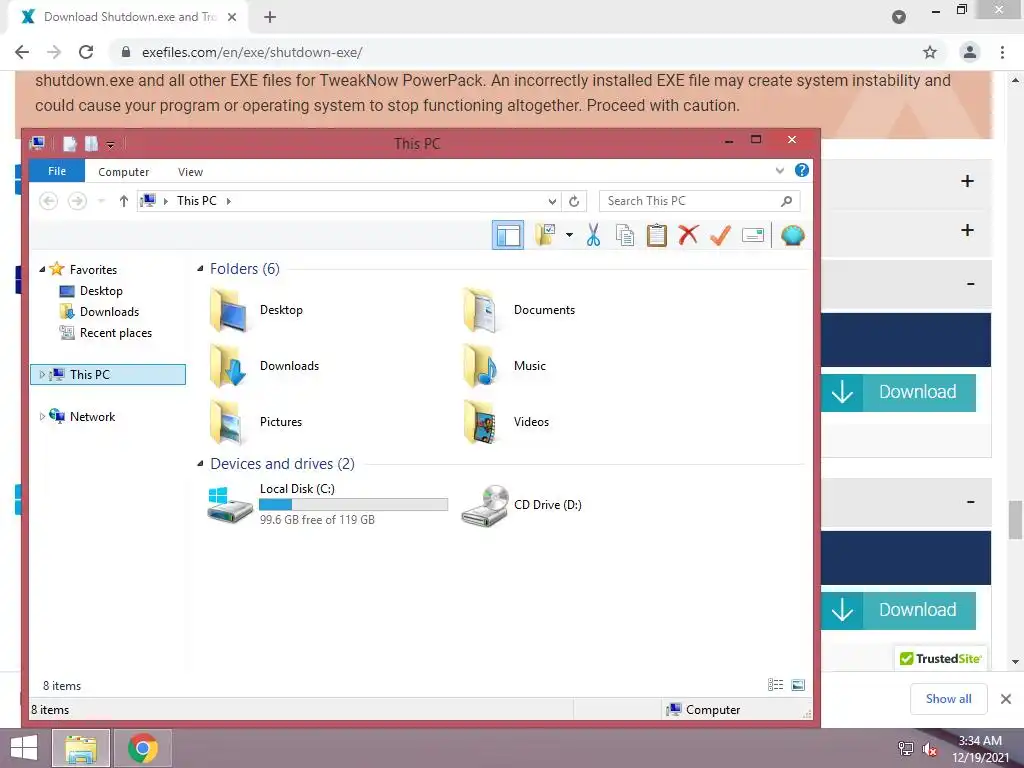Reload the Chrome page

[x=86, y=52]
